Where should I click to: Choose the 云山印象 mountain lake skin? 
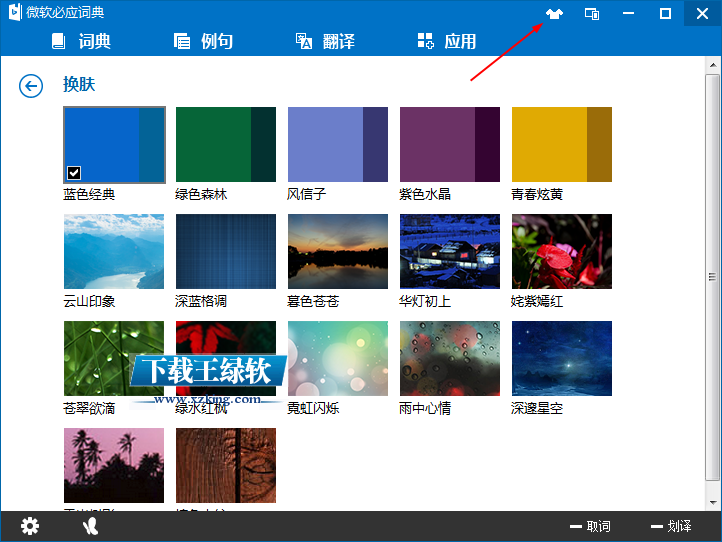114,251
